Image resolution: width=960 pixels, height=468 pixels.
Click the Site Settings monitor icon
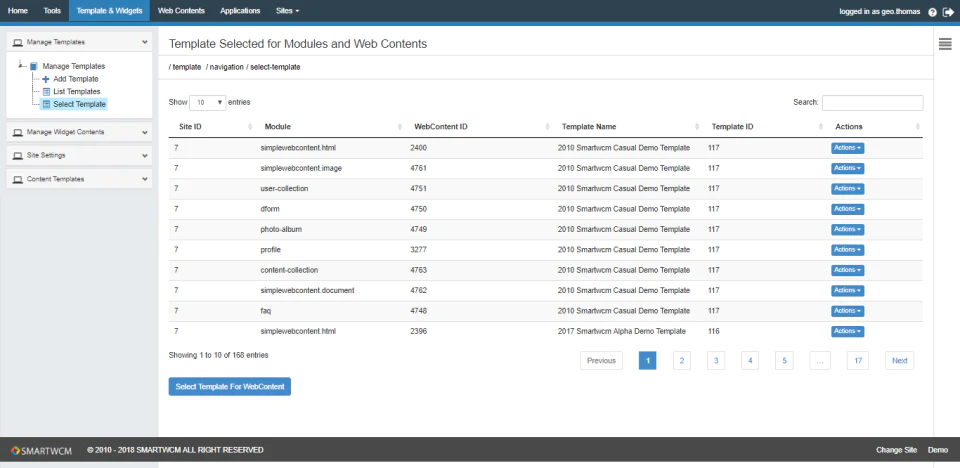tap(17, 156)
